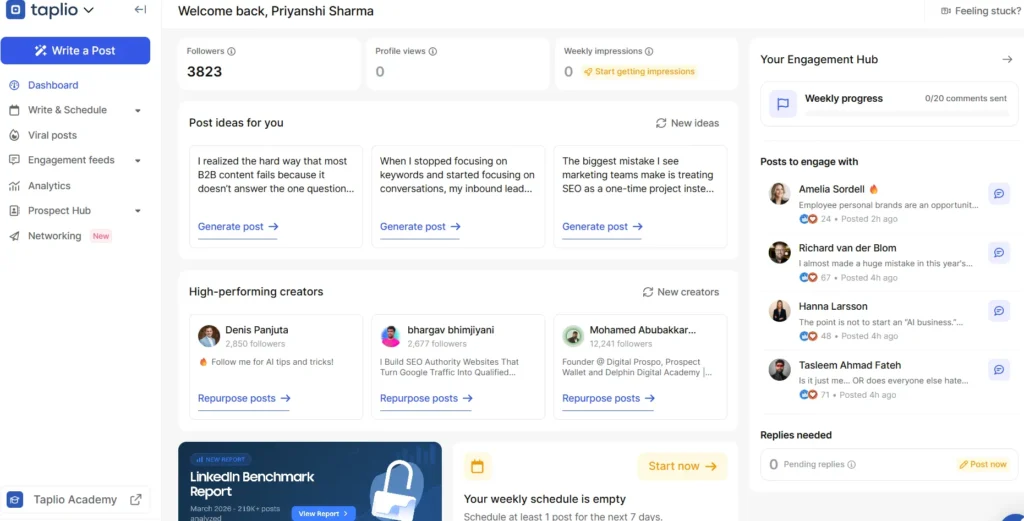Click the Dashboard sidebar icon
Screen dimensions: 1024x521
click(14, 85)
